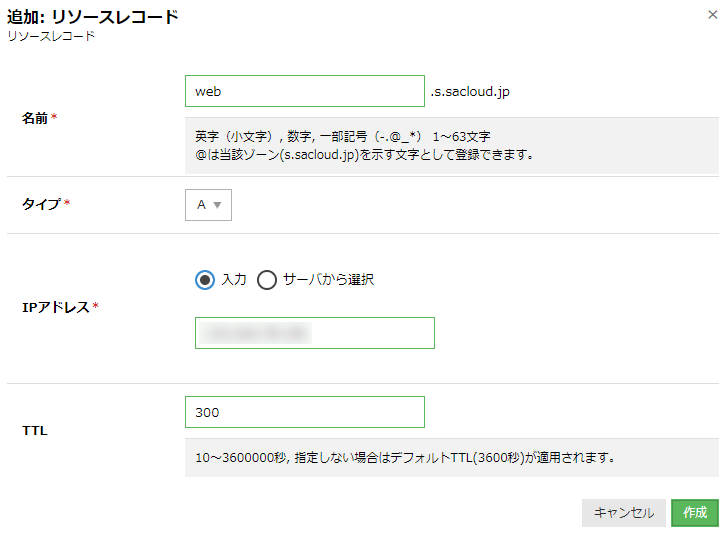Screen dimensions: 725x533
Task: Click the 入力 radio label text
Action: point(233,279)
